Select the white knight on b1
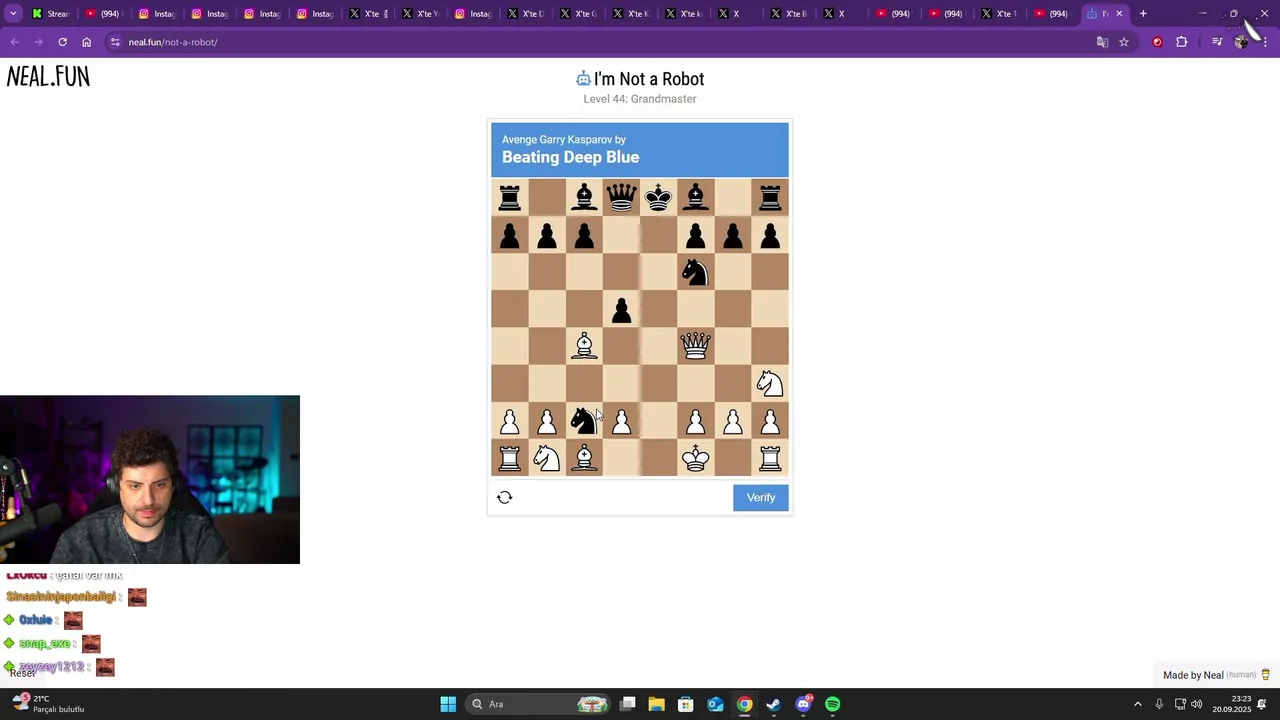The width and height of the screenshot is (1280, 720). [547, 458]
